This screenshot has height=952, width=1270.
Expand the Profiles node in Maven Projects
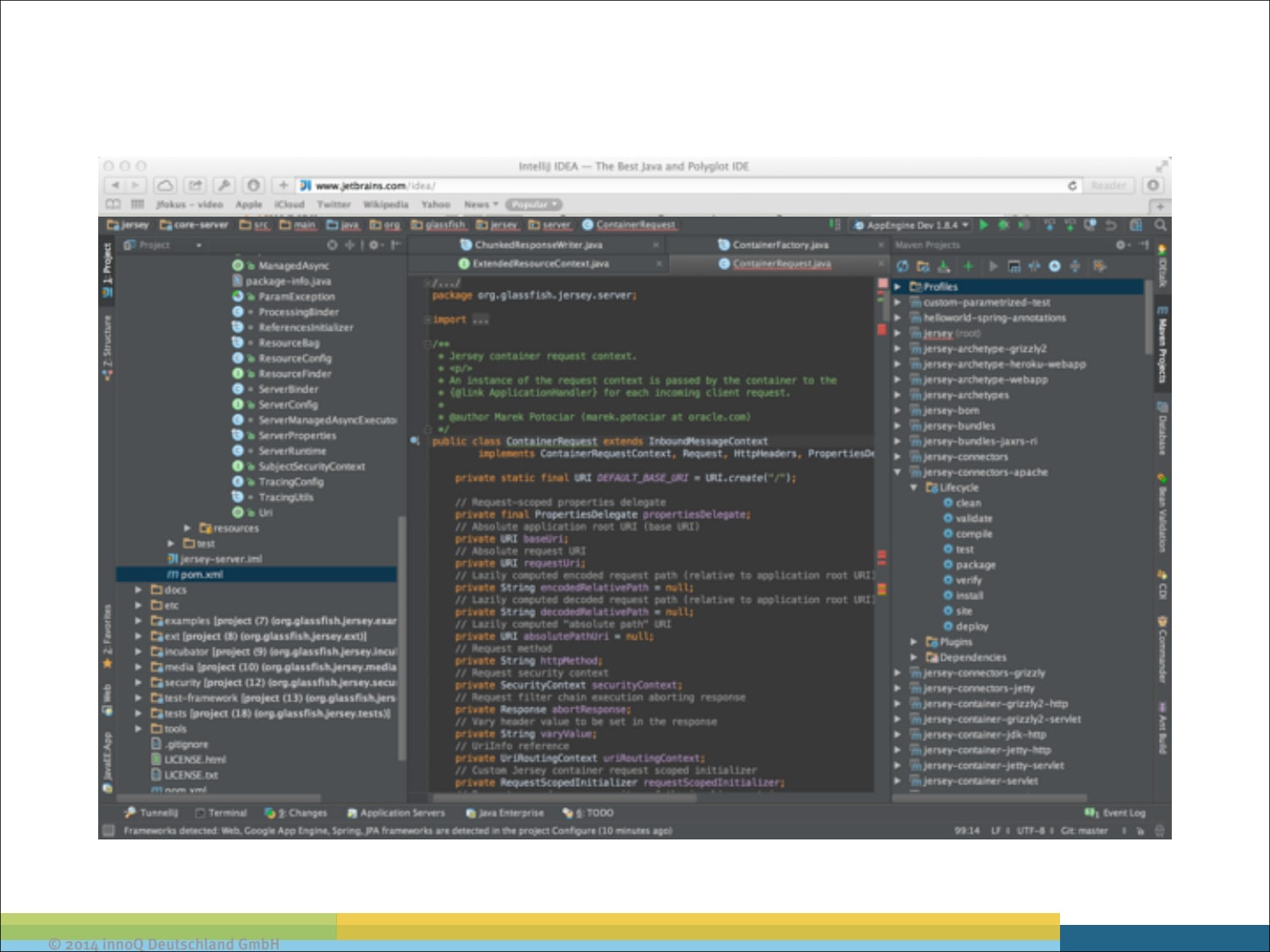pos(897,287)
